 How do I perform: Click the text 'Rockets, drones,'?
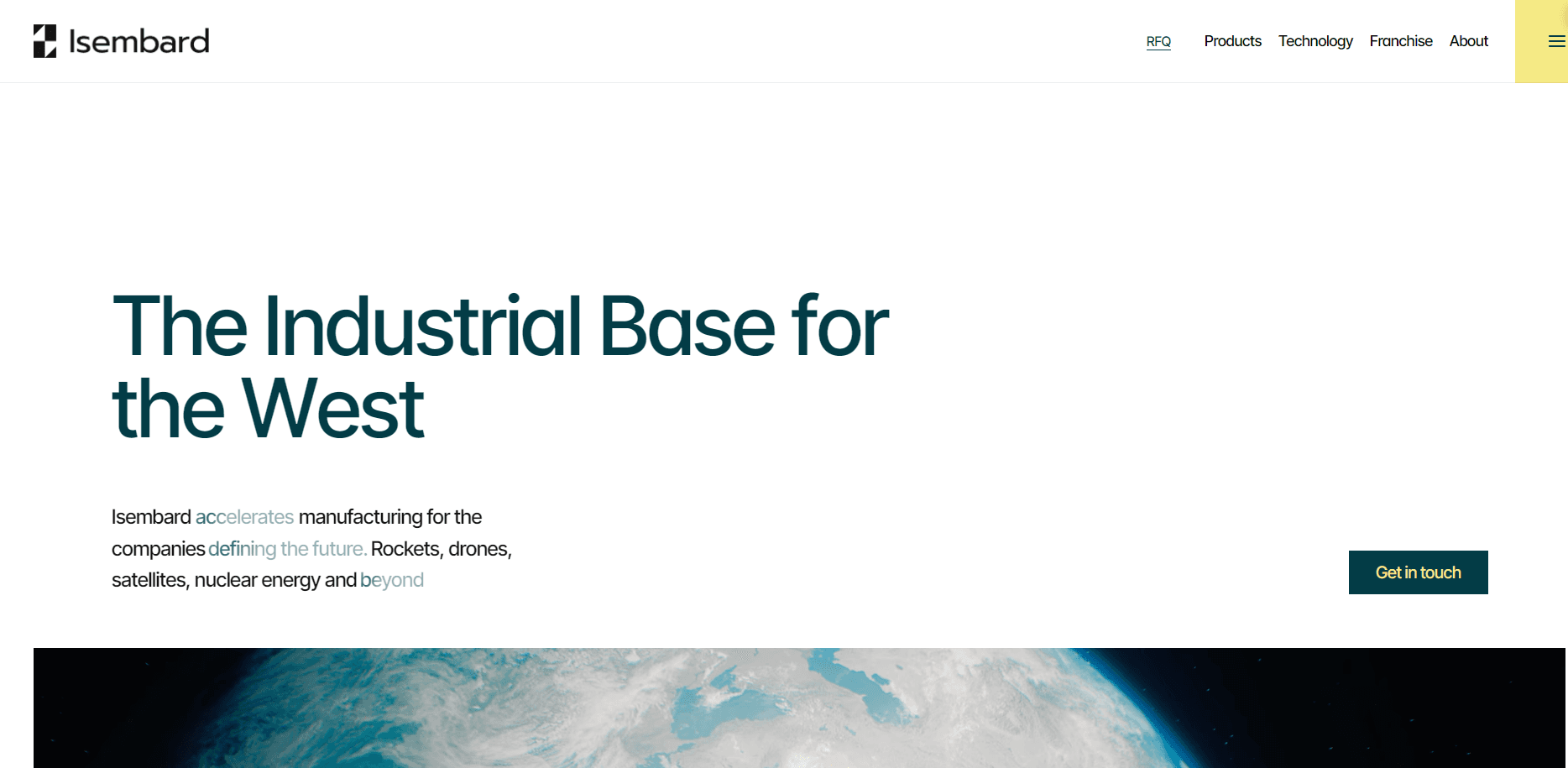click(x=442, y=549)
